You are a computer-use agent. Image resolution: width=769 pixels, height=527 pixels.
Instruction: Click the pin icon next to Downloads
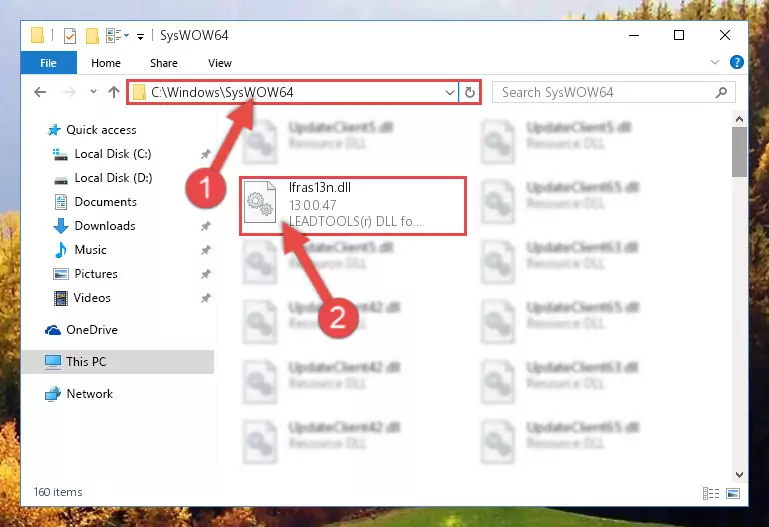click(205, 226)
